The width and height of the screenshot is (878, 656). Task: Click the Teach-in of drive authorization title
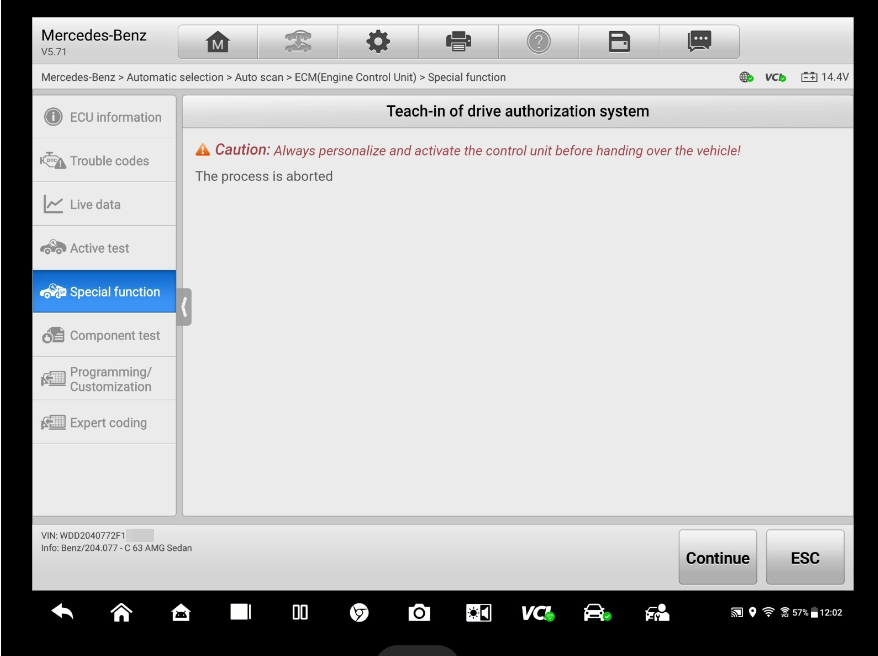pos(518,111)
